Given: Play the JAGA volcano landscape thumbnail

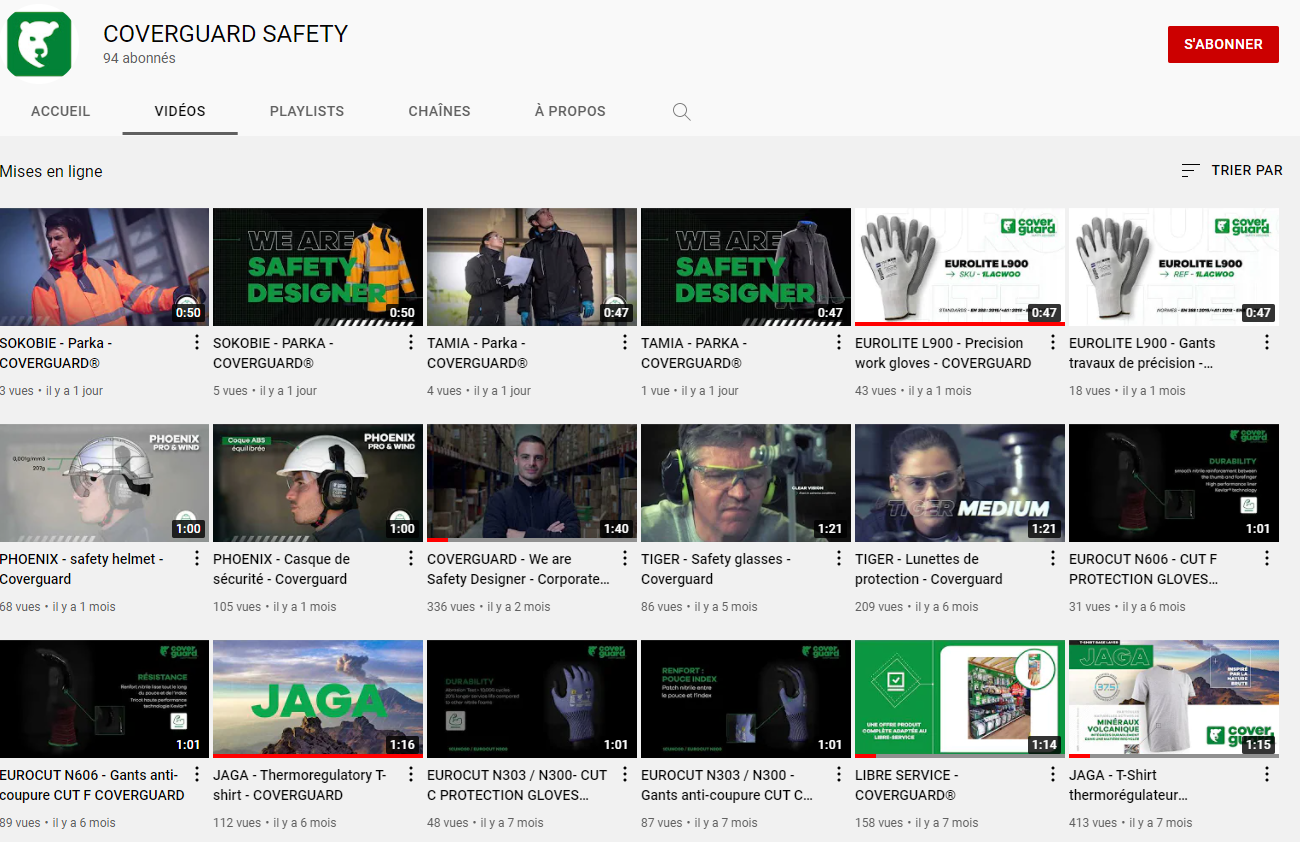Looking at the screenshot, I should tap(318, 699).
